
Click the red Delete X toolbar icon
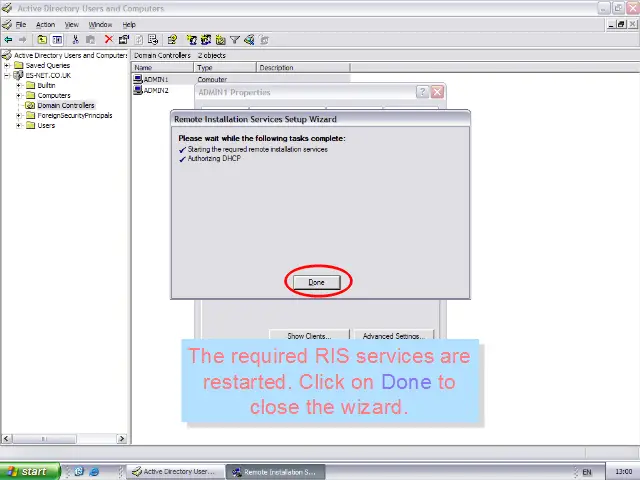pos(108,40)
